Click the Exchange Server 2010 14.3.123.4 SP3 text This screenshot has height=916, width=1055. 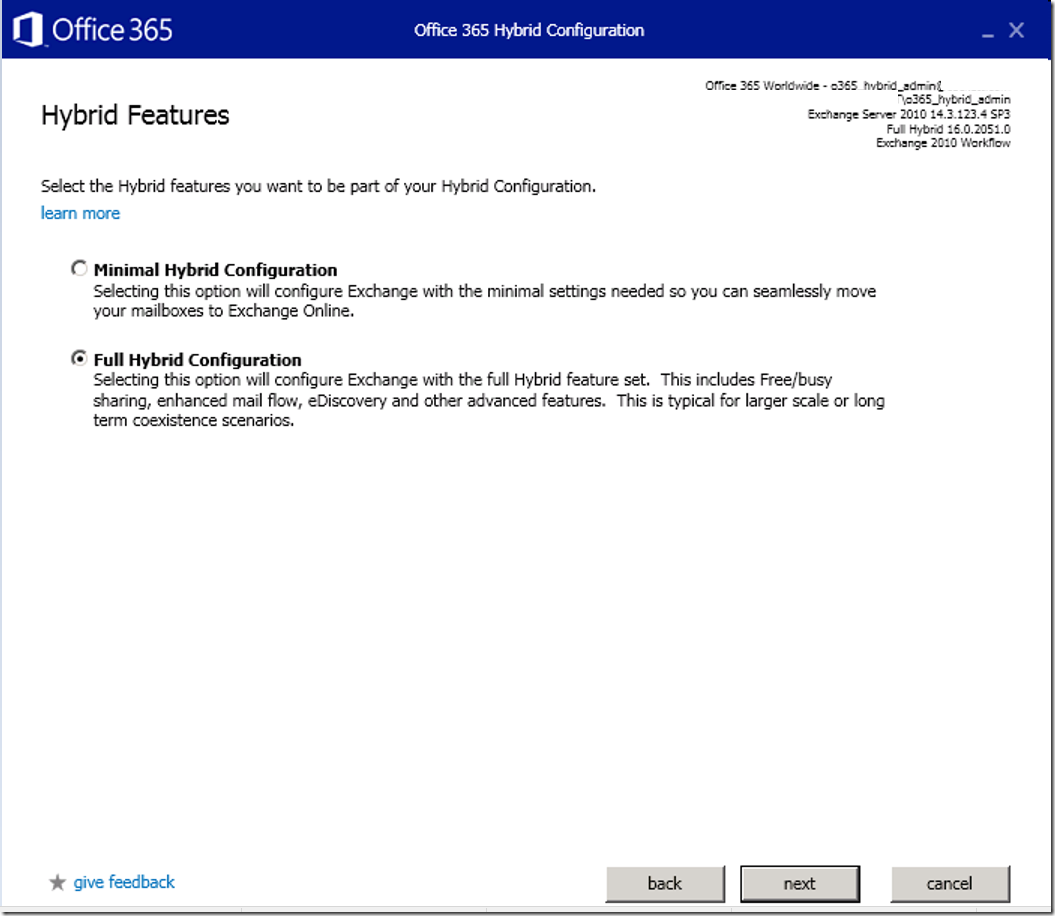(x=909, y=114)
